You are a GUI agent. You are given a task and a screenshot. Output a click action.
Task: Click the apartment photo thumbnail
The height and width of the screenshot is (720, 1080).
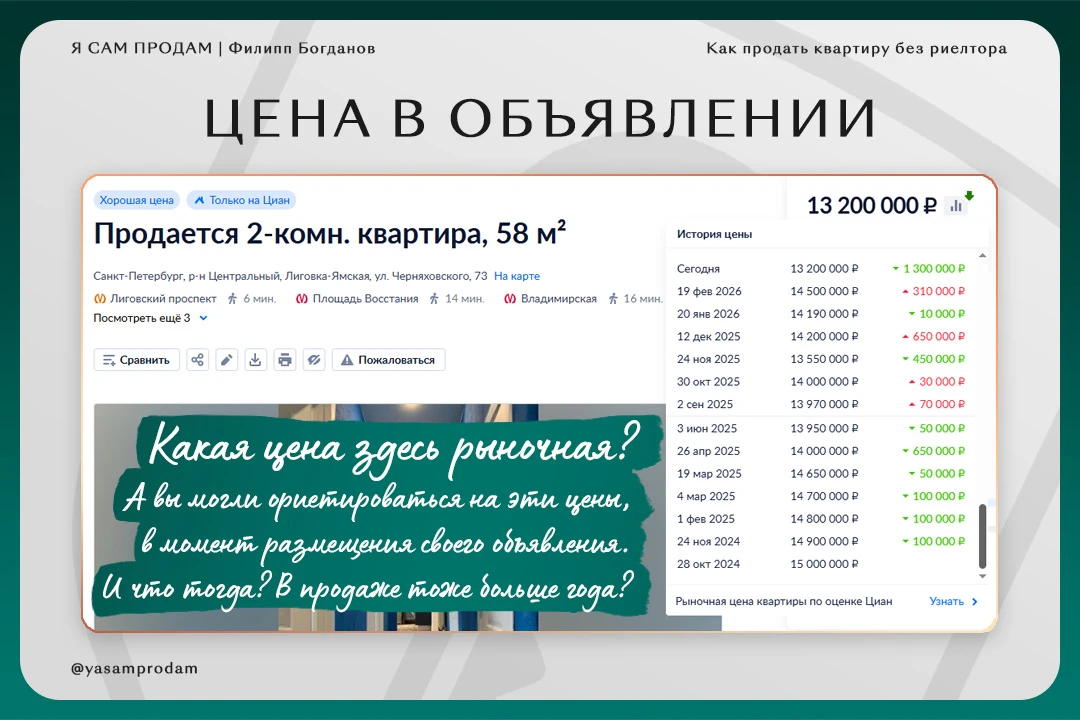[408, 517]
